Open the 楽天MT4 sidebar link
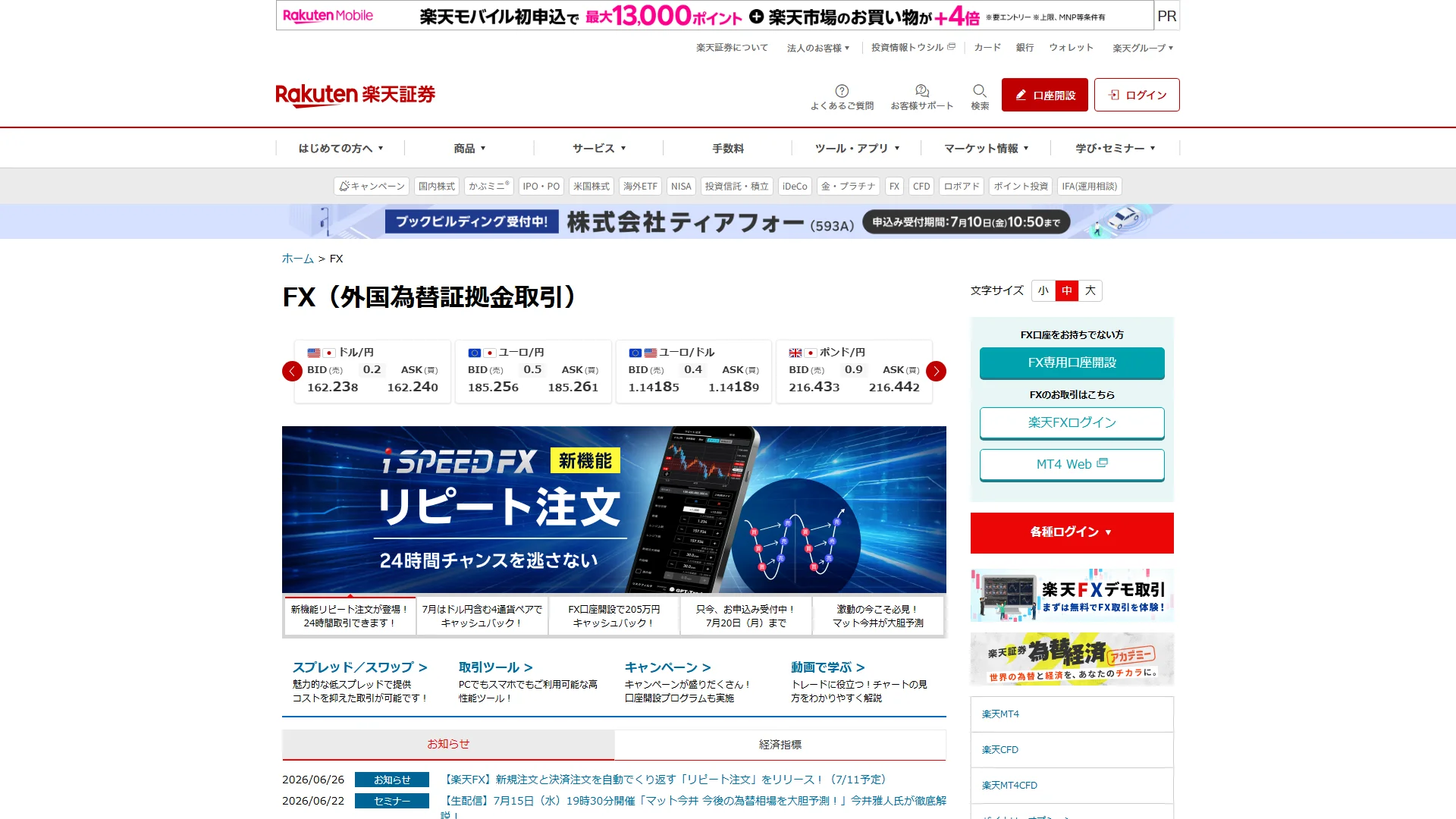This screenshot has height=819, width=1456. pyautogui.click(x=1072, y=714)
